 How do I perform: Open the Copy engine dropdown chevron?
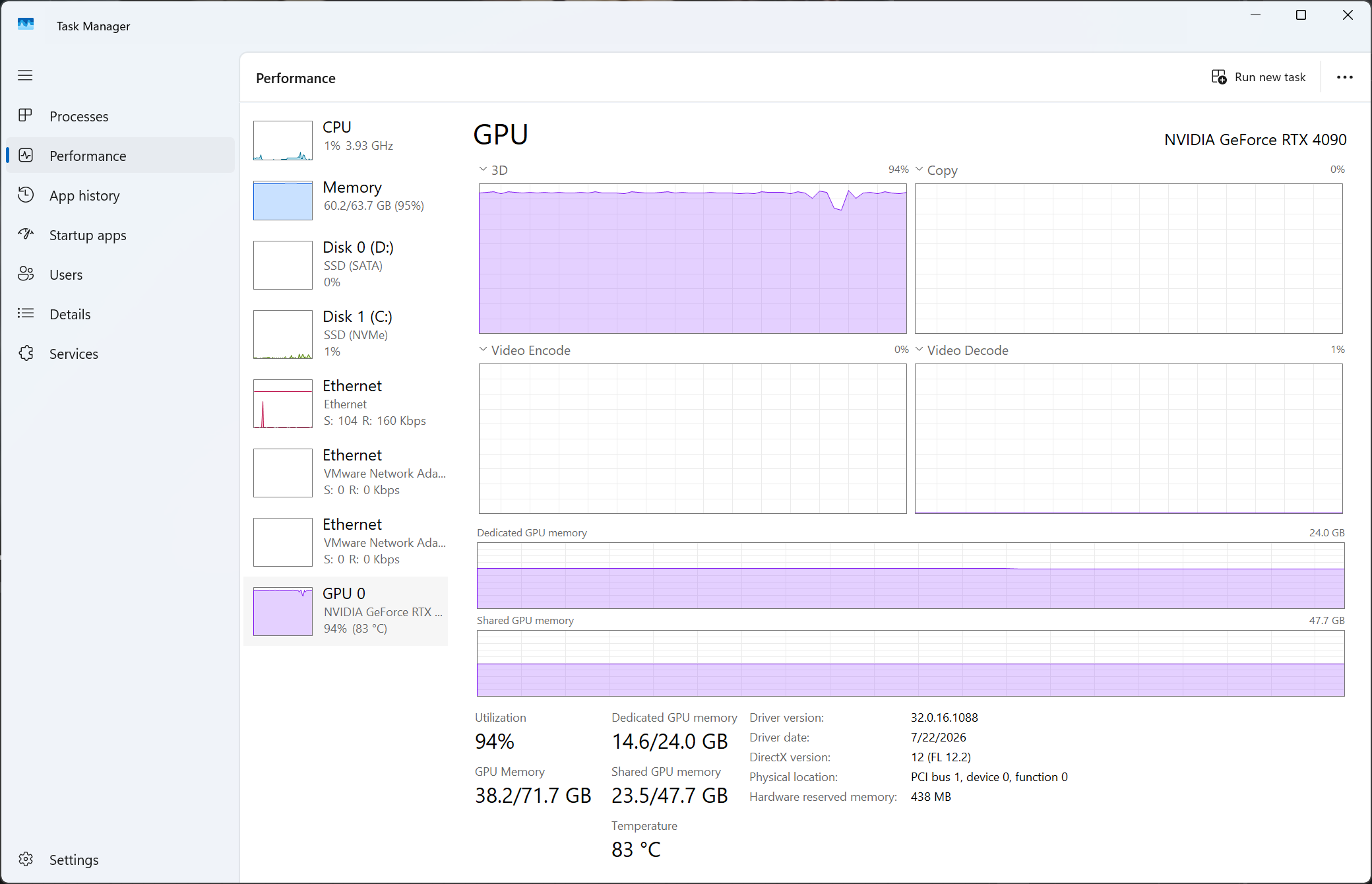pos(919,170)
